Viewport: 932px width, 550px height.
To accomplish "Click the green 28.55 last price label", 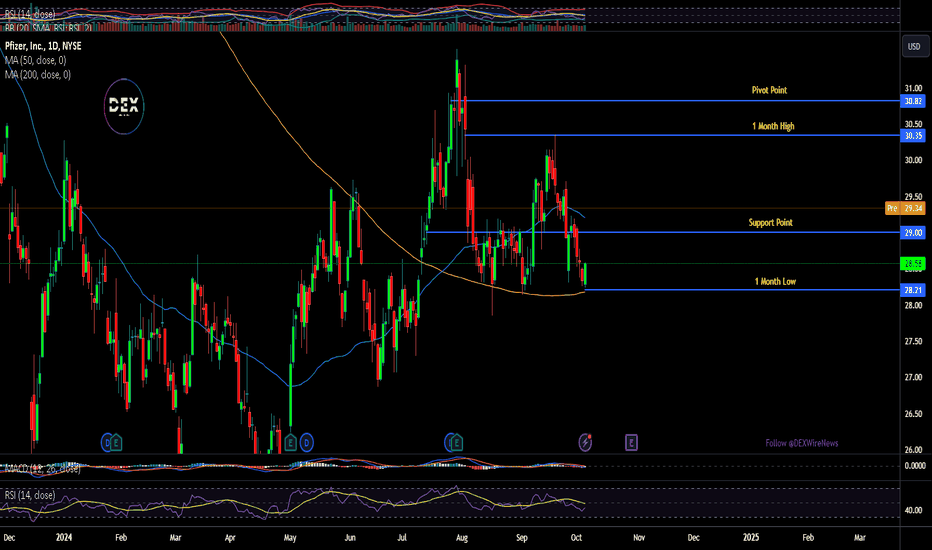I will pyautogui.click(x=913, y=263).
